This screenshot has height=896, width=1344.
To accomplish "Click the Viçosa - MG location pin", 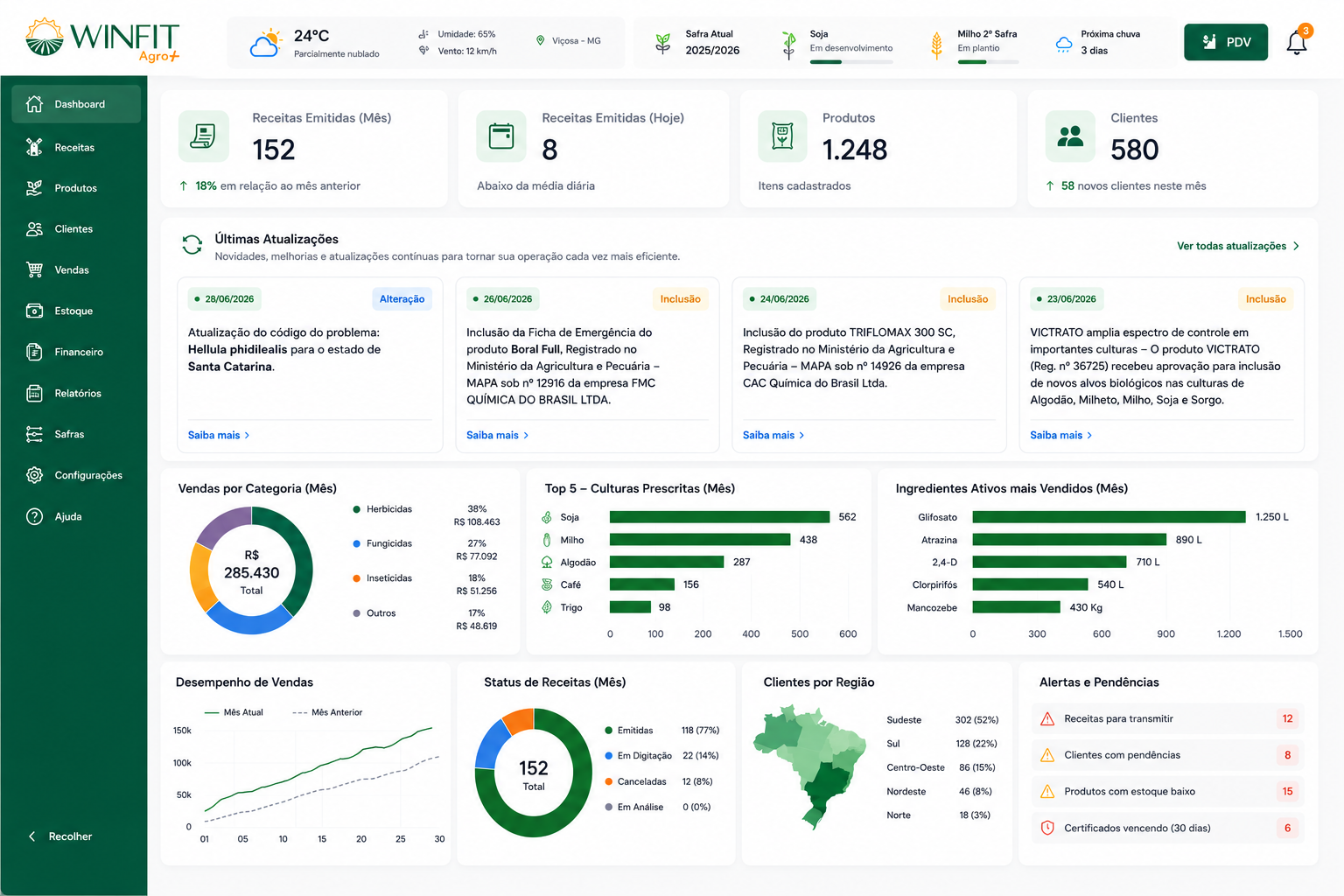I will 540,40.
